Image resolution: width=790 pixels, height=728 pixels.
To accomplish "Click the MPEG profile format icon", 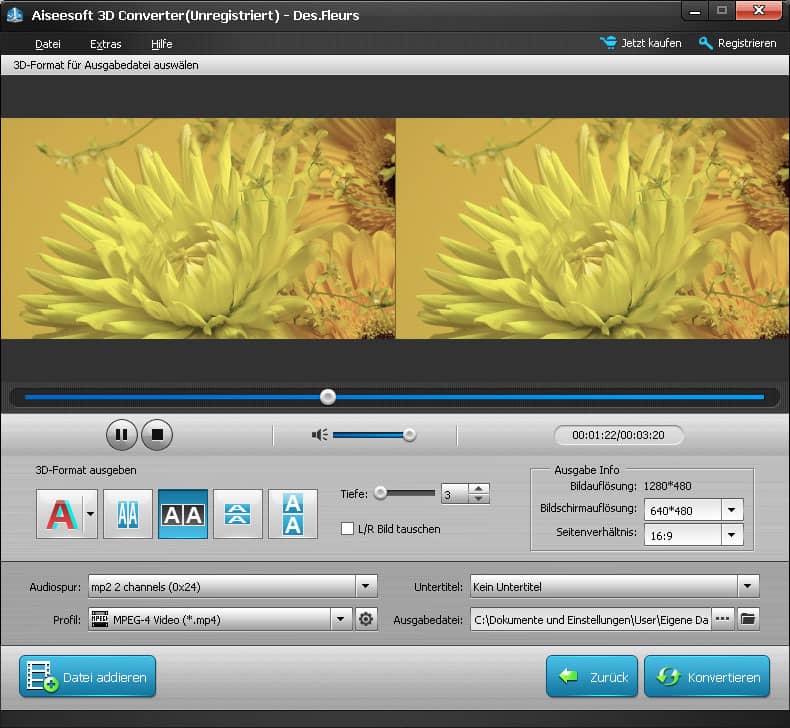I will tap(100, 619).
